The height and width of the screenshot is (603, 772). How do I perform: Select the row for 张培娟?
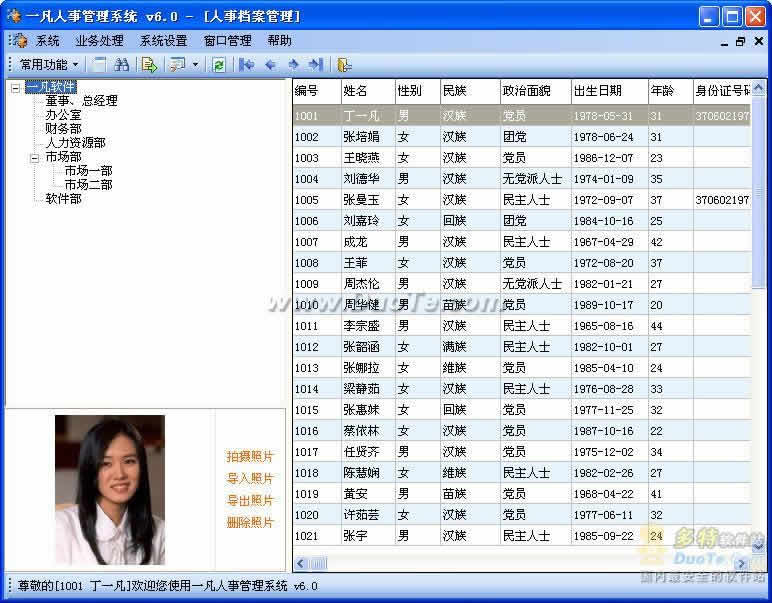[x=522, y=137]
